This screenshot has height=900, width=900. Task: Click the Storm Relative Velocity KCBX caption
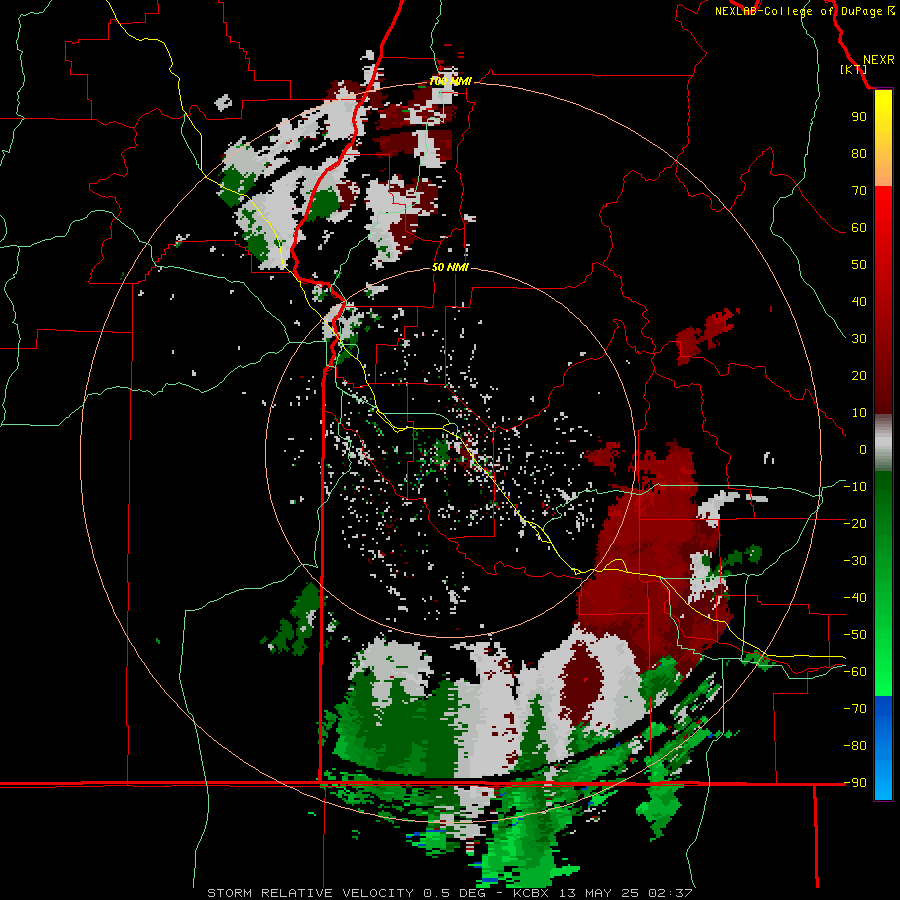click(x=449, y=893)
